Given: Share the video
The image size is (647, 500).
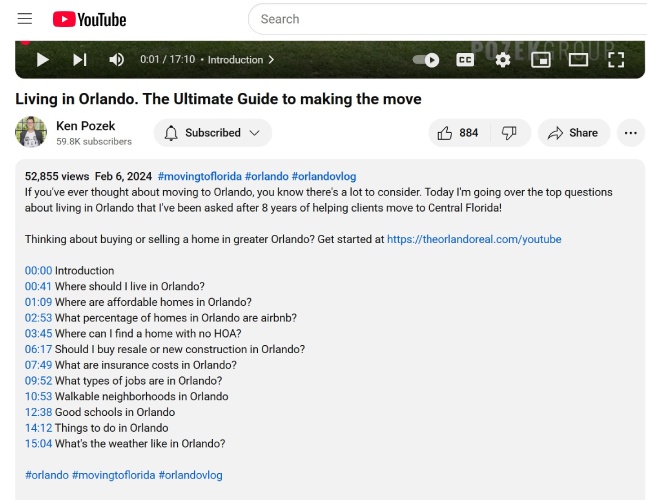Looking at the screenshot, I should (x=574, y=133).
